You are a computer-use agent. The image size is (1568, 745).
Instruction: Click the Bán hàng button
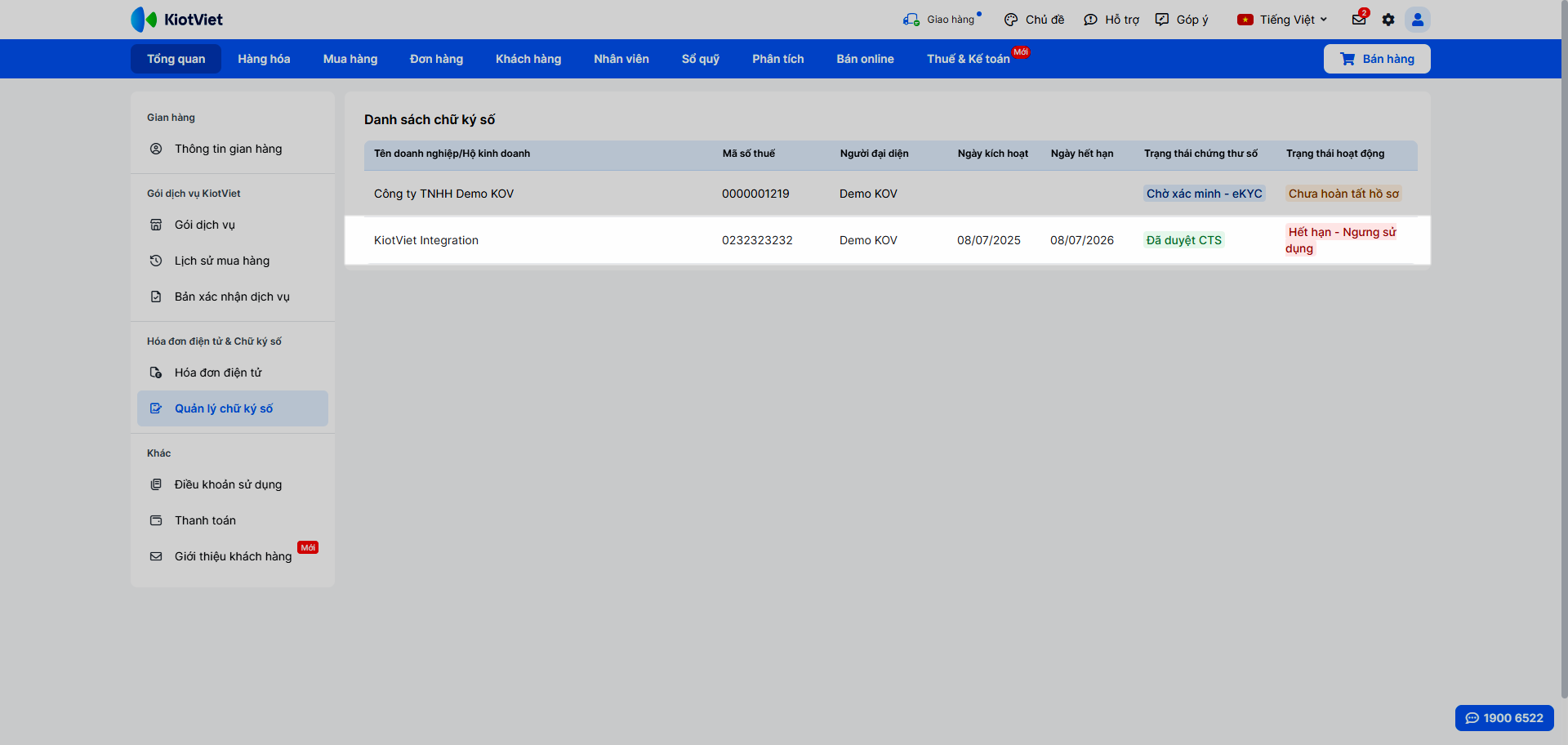click(1377, 59)
